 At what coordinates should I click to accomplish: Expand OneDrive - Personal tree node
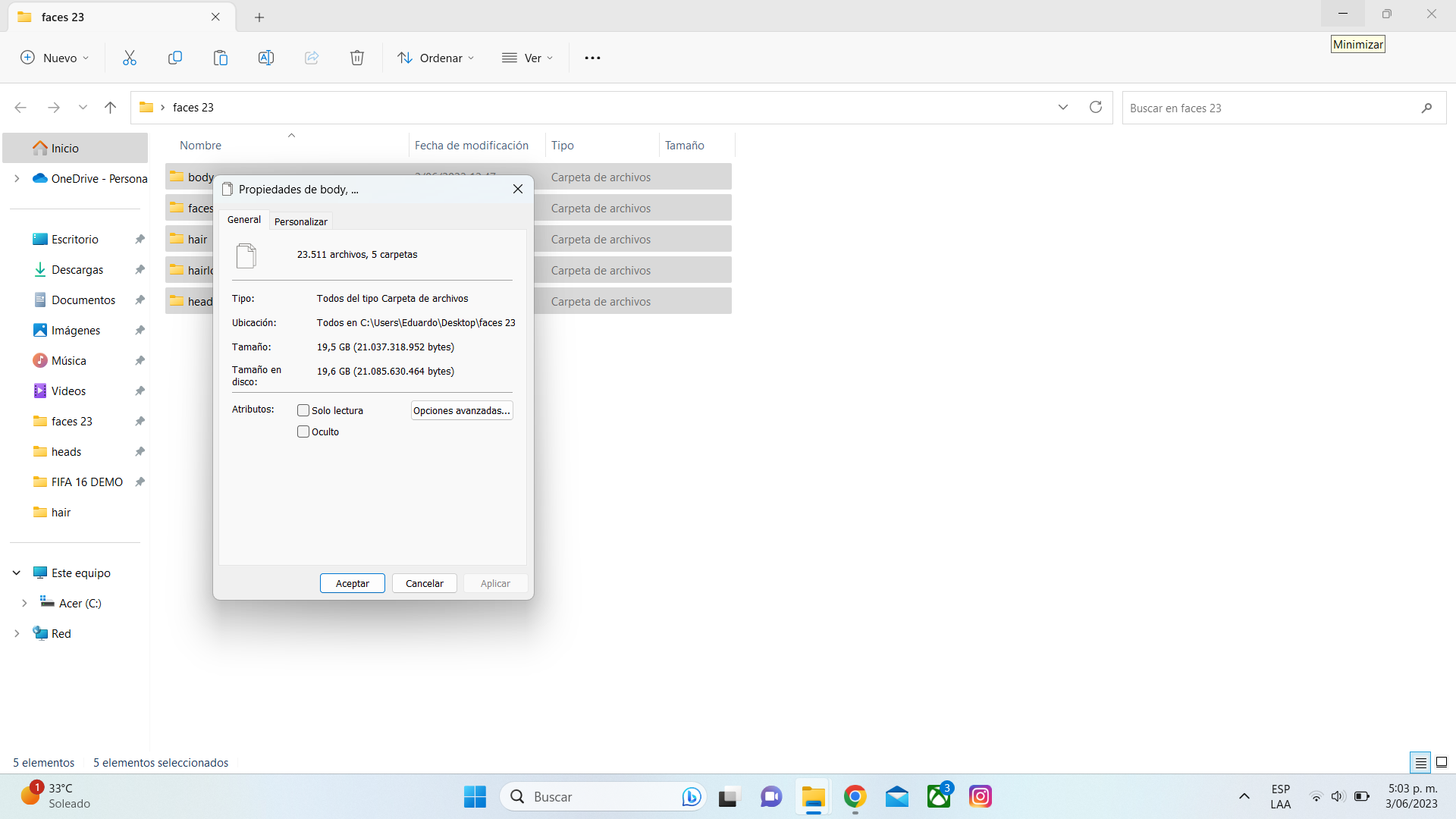tap(17, 178)
